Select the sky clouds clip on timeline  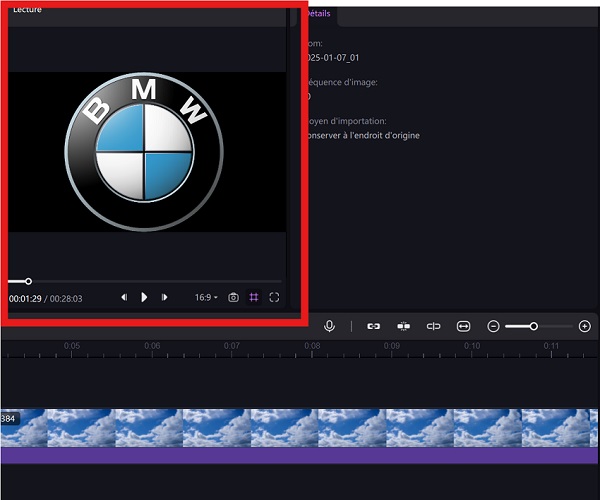click(300, 428)
